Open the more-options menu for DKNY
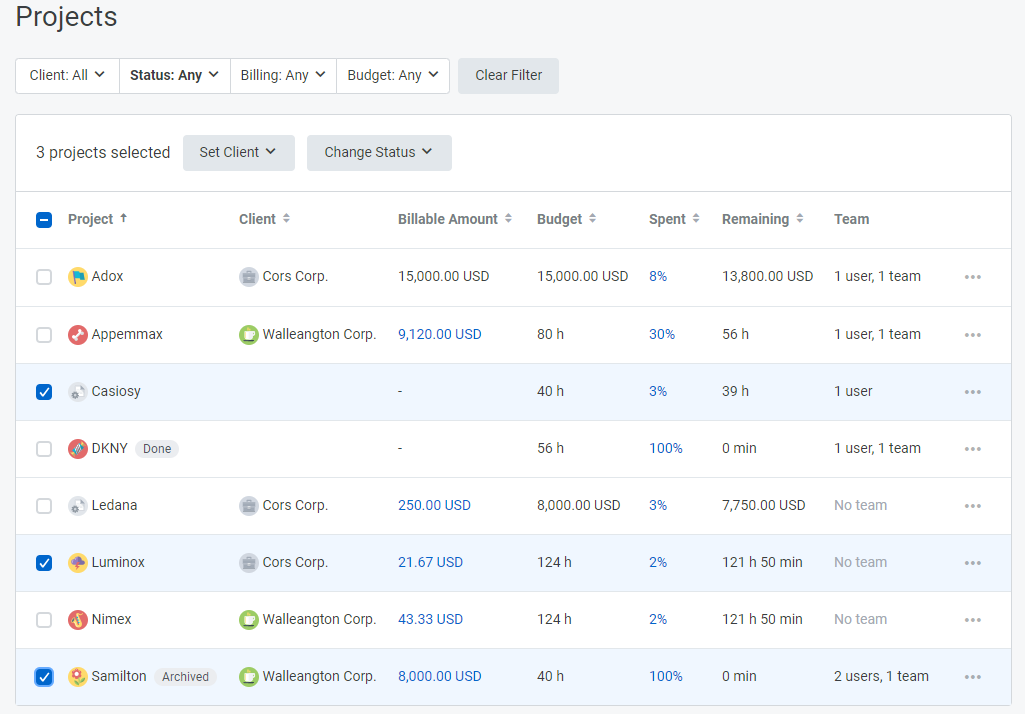Viewport: 1025px width, 714px height. coord(973,449)
